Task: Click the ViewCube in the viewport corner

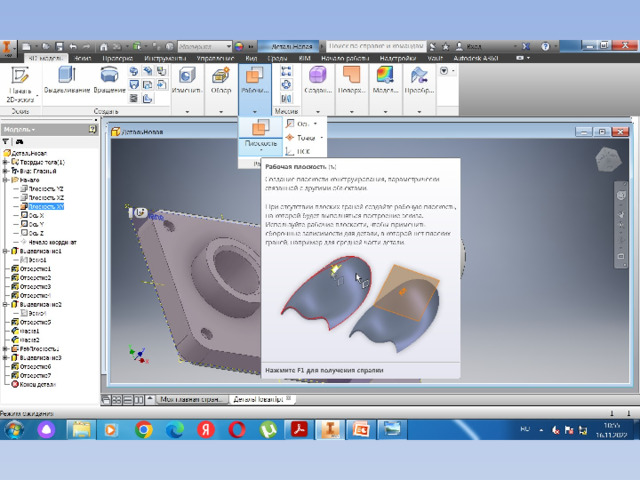Action: [x=608, y=159]
